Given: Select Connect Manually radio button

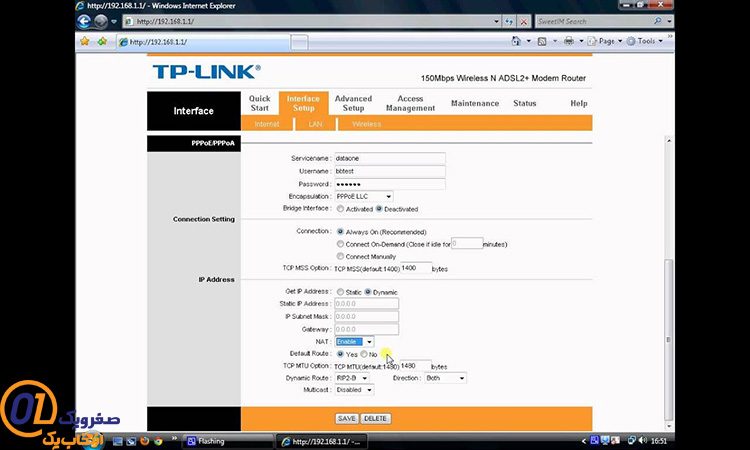Looking at the screenshot, I should (x=340, y=256).
